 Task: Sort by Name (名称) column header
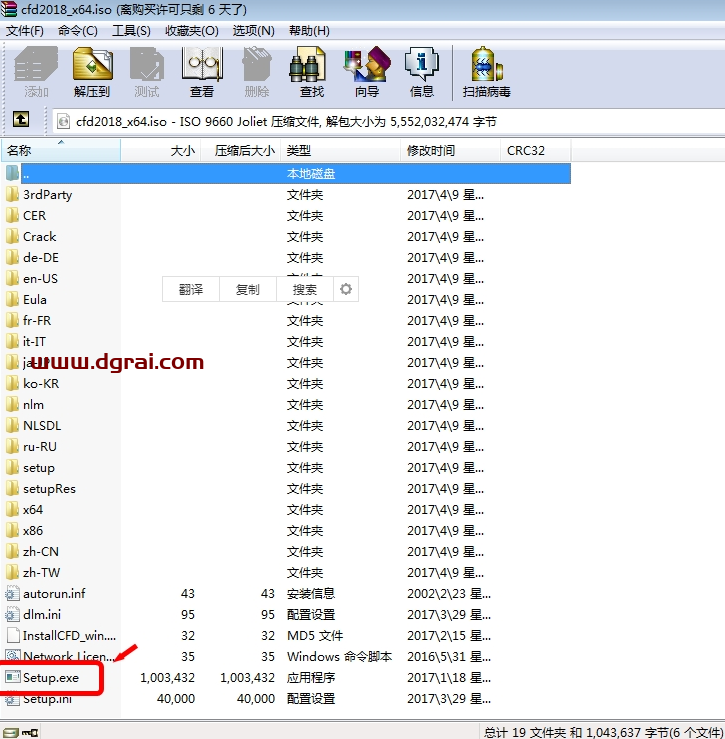[61, 150]
